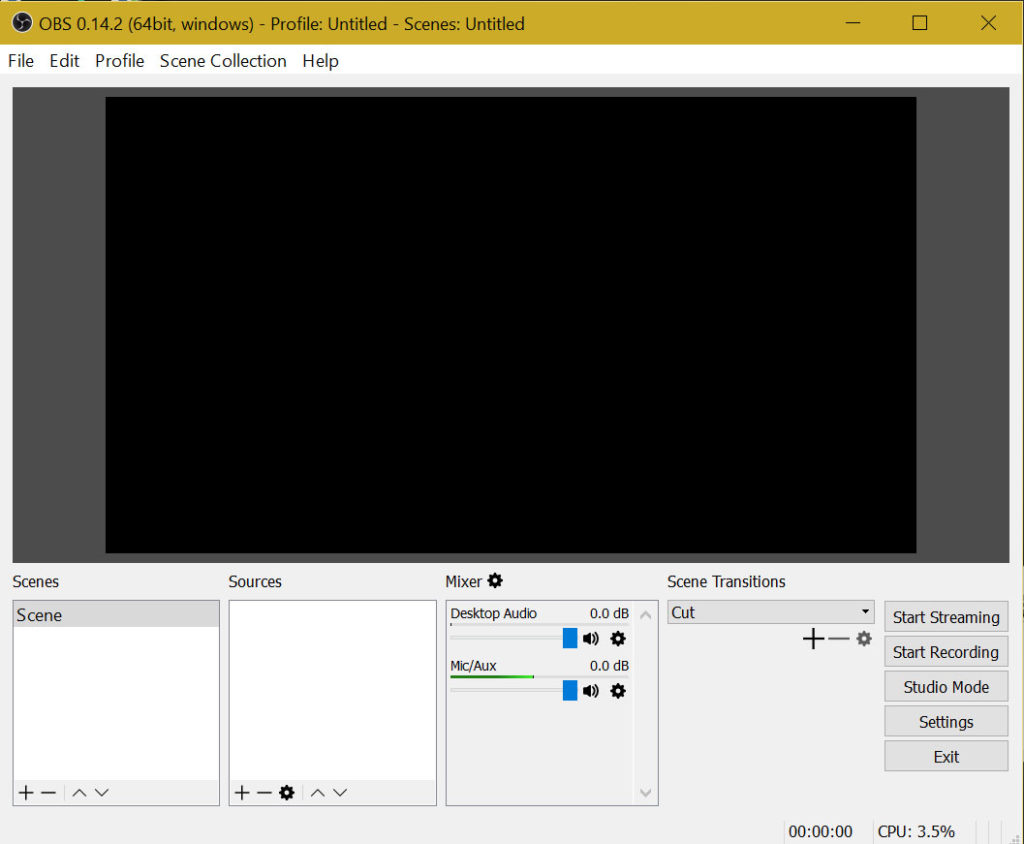Click the CPU: 3.5% status text
The image size is (1024, 844).
tap(916, 832)
